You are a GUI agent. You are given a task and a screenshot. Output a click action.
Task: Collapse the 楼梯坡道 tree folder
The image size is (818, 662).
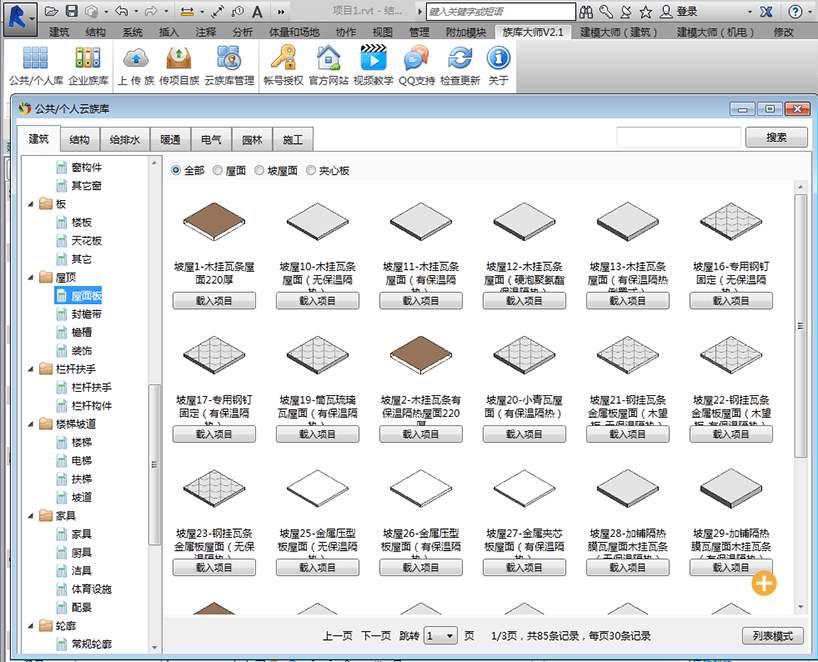pos(31,424)
